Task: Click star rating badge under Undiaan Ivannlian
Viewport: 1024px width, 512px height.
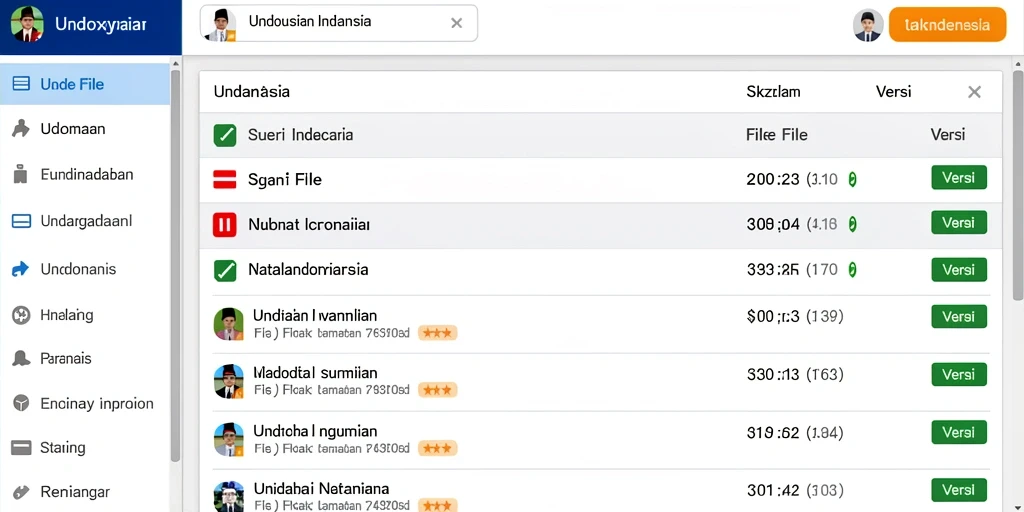Action: (x=438, y=333)
